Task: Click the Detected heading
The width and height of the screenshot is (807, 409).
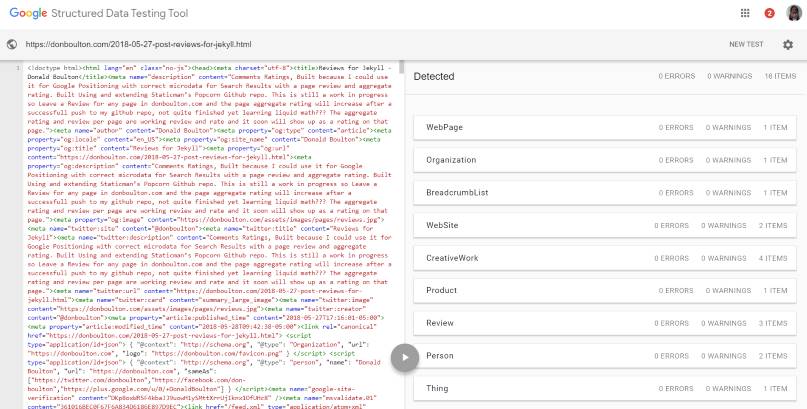Action: (x=434, y=76)
